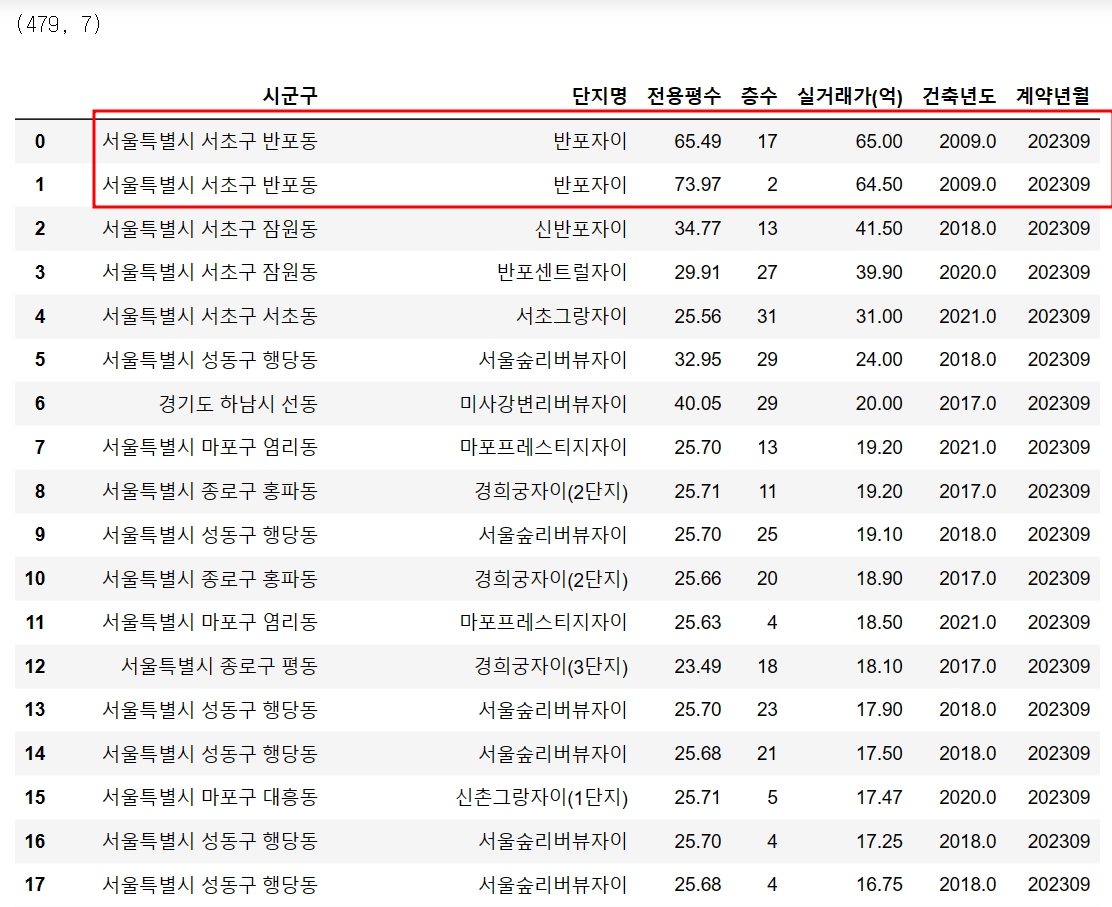Image resolution: width=1112 pixels, height=907 pixels.
Task: Select row index 17
Action: (35, 884)
